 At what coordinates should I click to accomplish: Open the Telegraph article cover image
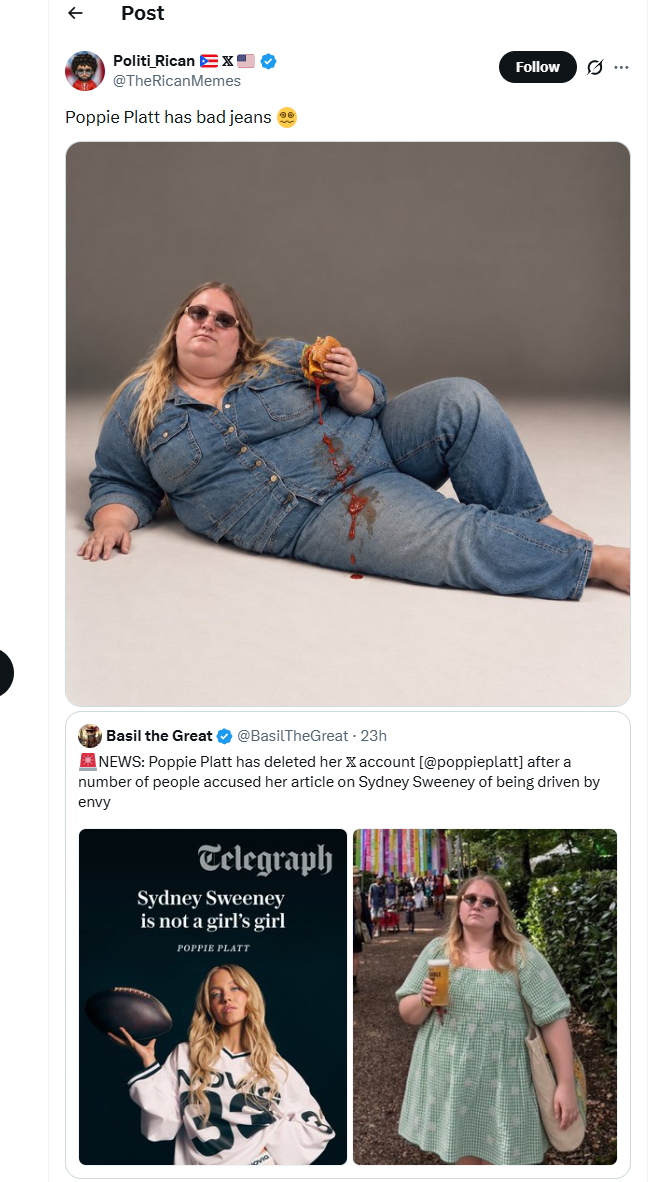(213, 997)
